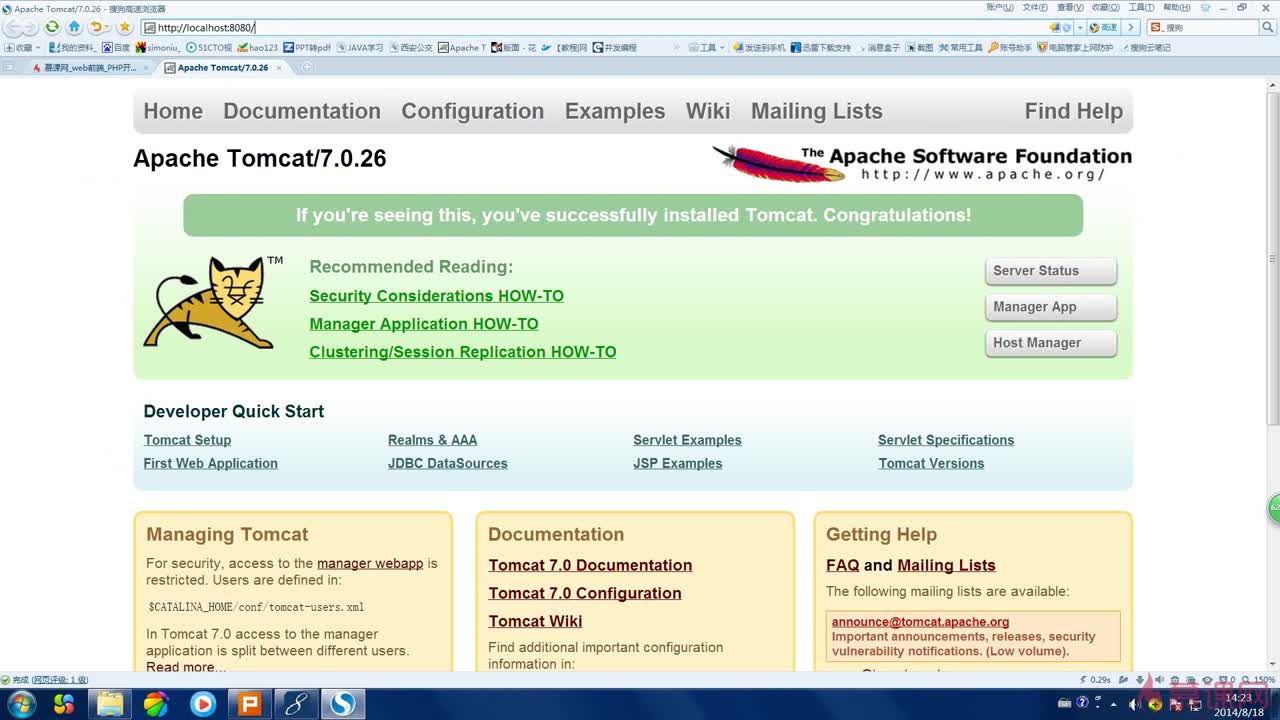Click the browser back arrow button
The width and height of the screenshot is (1280, 720).
pos(13,27)
